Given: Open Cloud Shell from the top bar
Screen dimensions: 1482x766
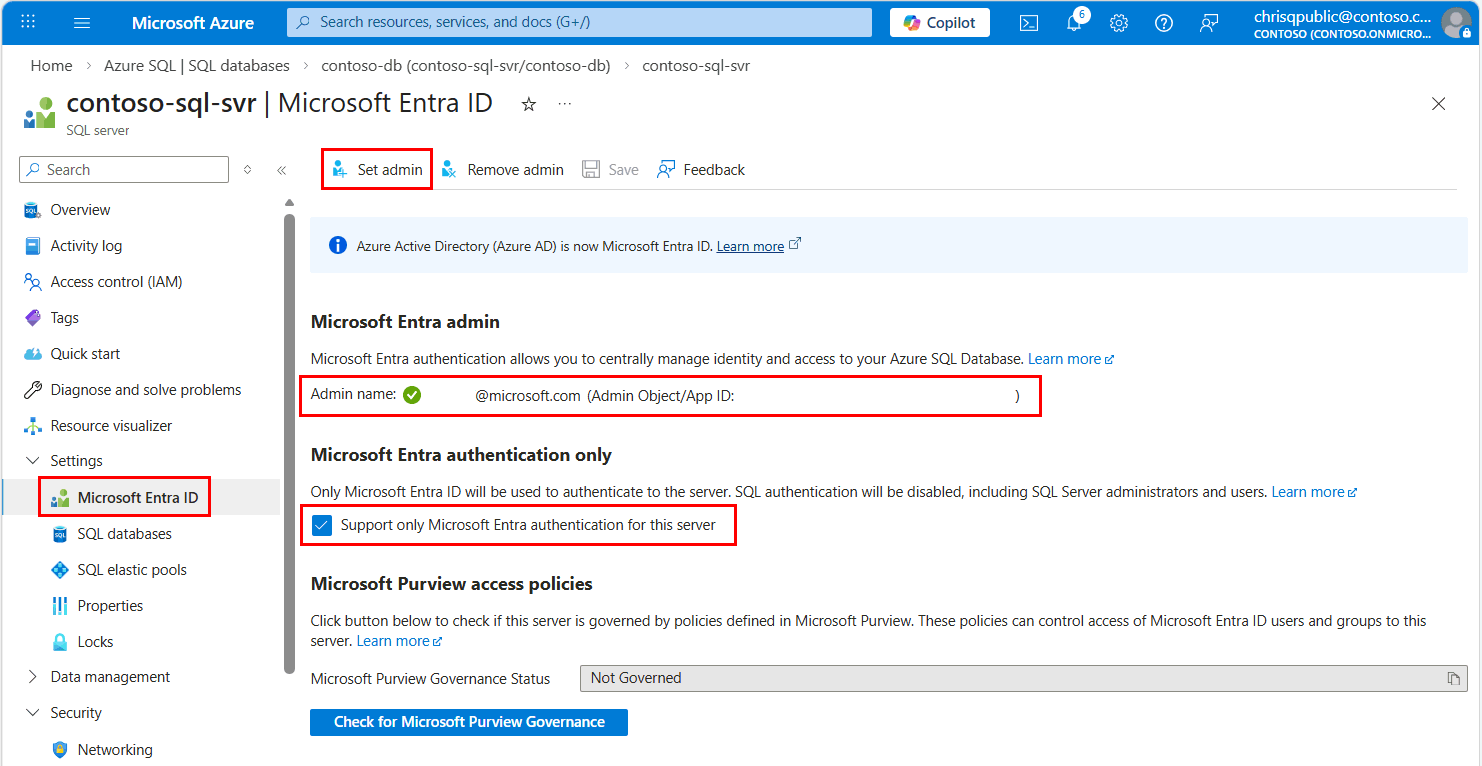Looking at the screenshot, I should pyautogui.click(x=1028, y=23).
